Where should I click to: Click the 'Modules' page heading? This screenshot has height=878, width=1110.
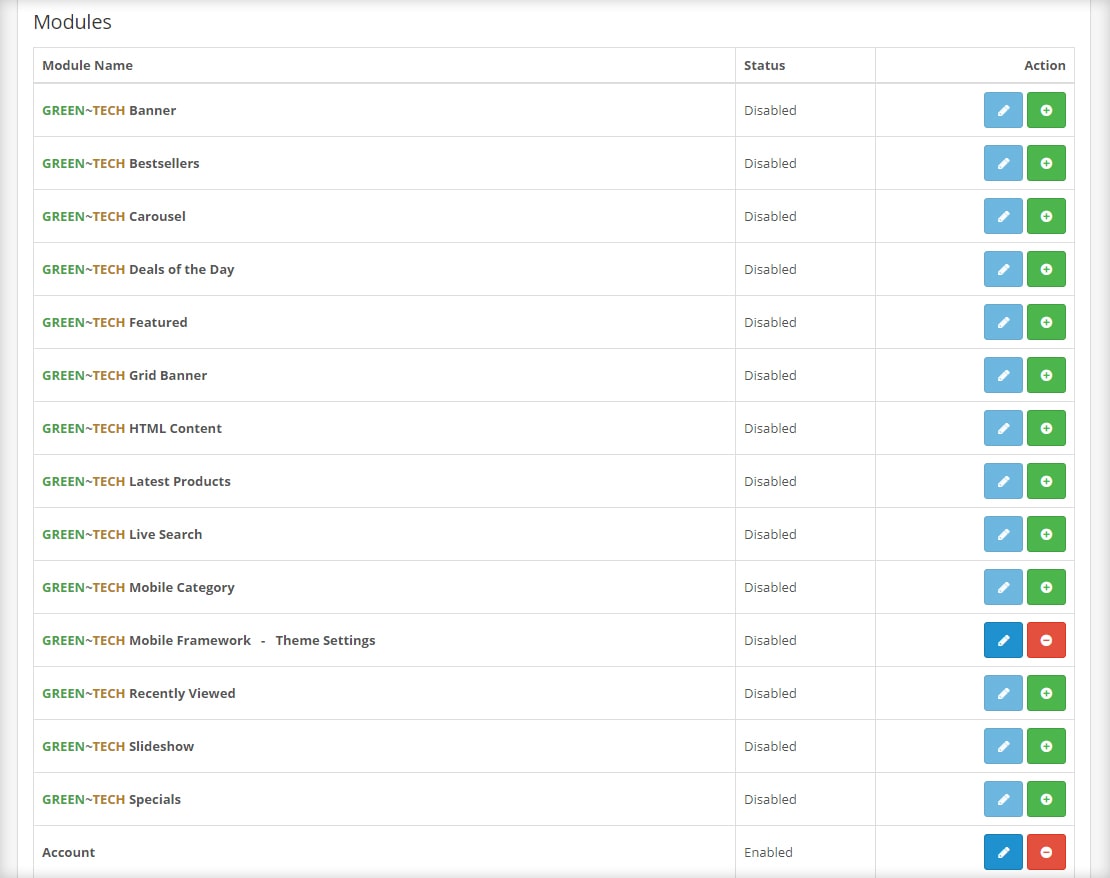[x=72, y=22]
